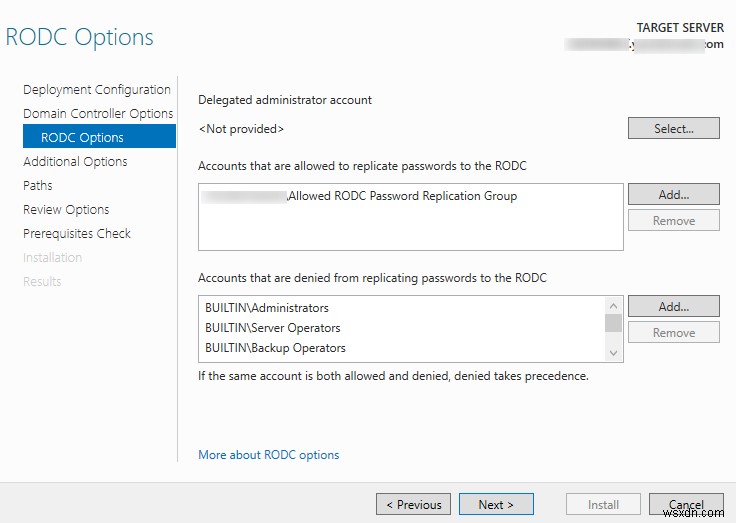Image resolution: width=736 pixels, height=523 pixels.
Task: Select BUILTIN\Server Operators entry
Action: coord(273,328)
